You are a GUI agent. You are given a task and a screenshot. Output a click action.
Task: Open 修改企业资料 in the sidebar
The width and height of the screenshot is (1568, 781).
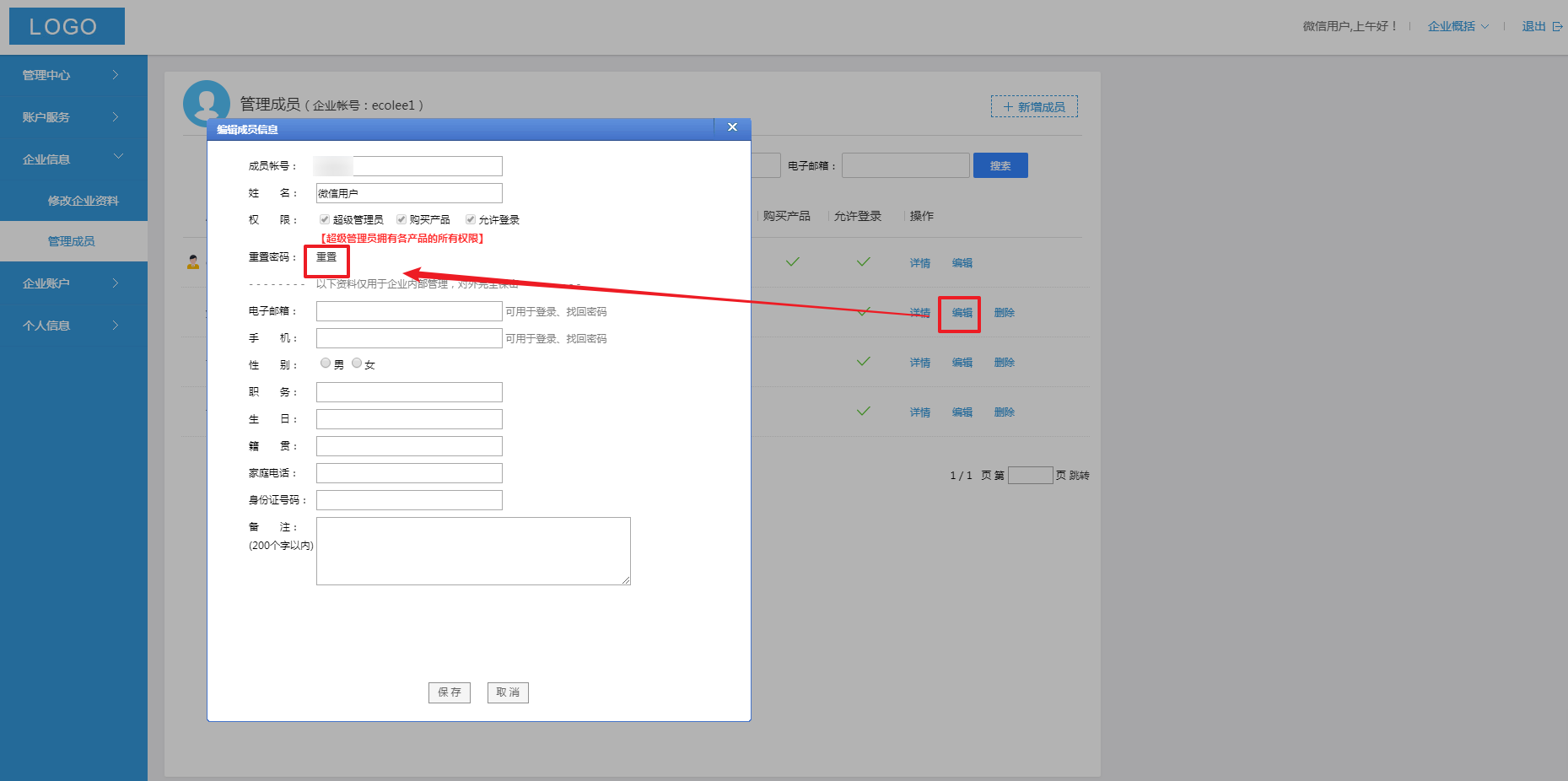pos(83,201)
